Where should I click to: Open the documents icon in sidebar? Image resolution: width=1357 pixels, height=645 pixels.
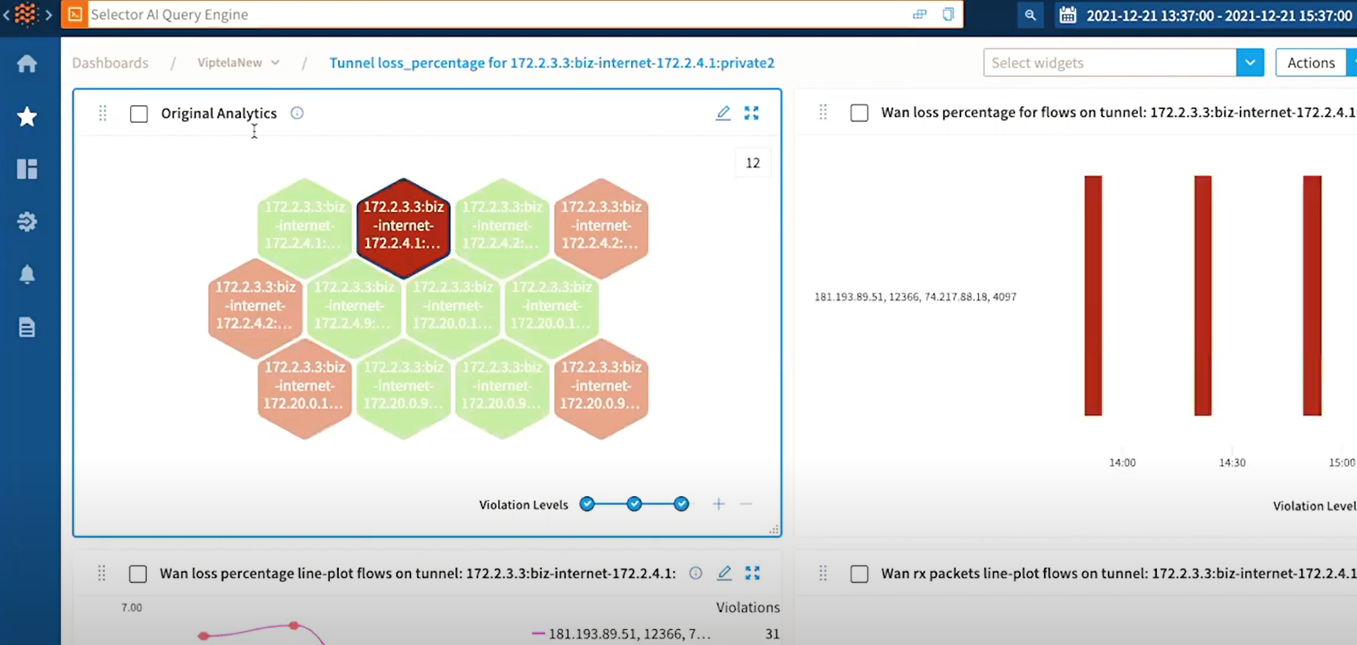click(27, 326)
